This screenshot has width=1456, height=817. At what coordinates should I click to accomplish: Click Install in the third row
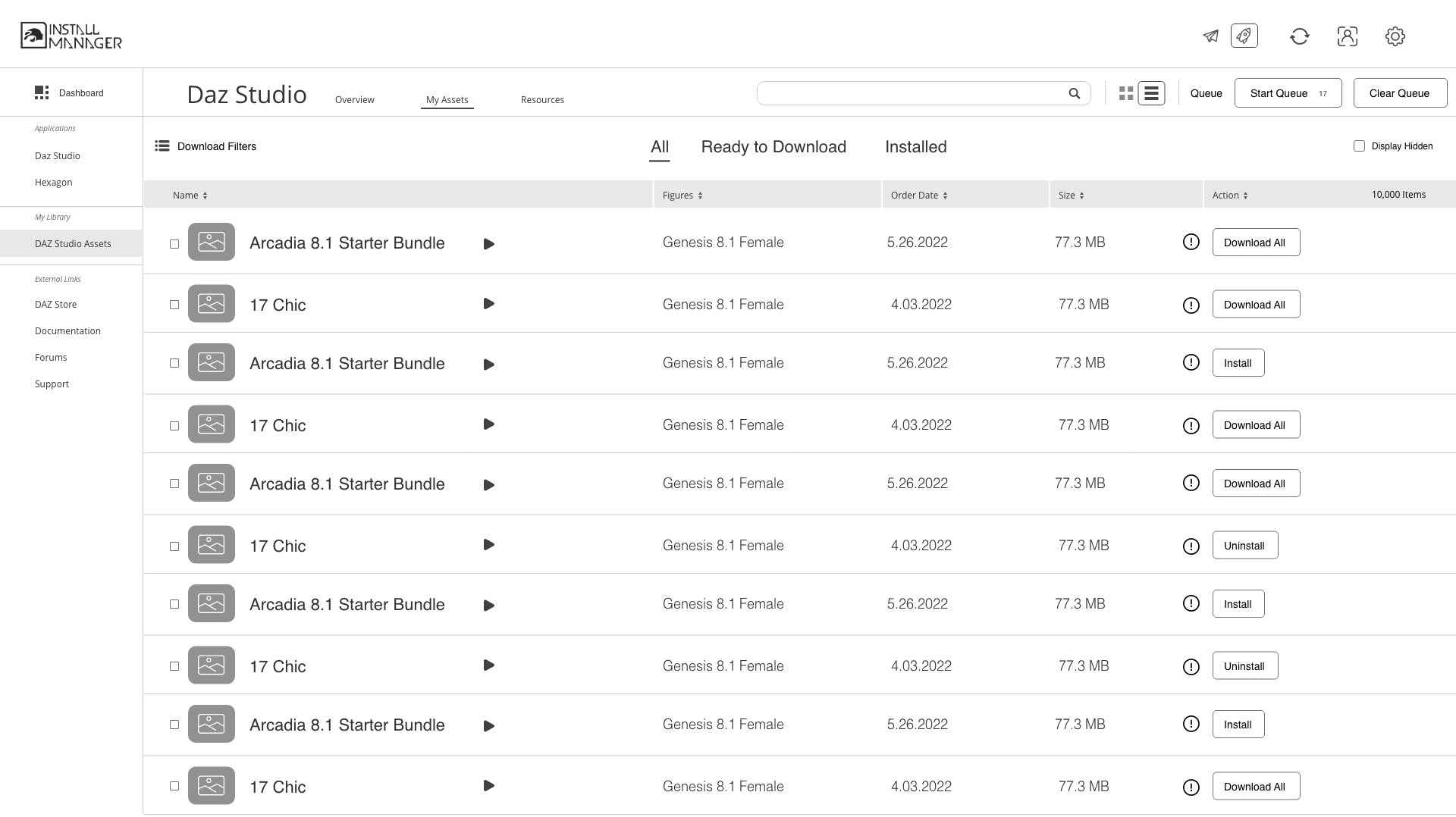[1238, 363]
